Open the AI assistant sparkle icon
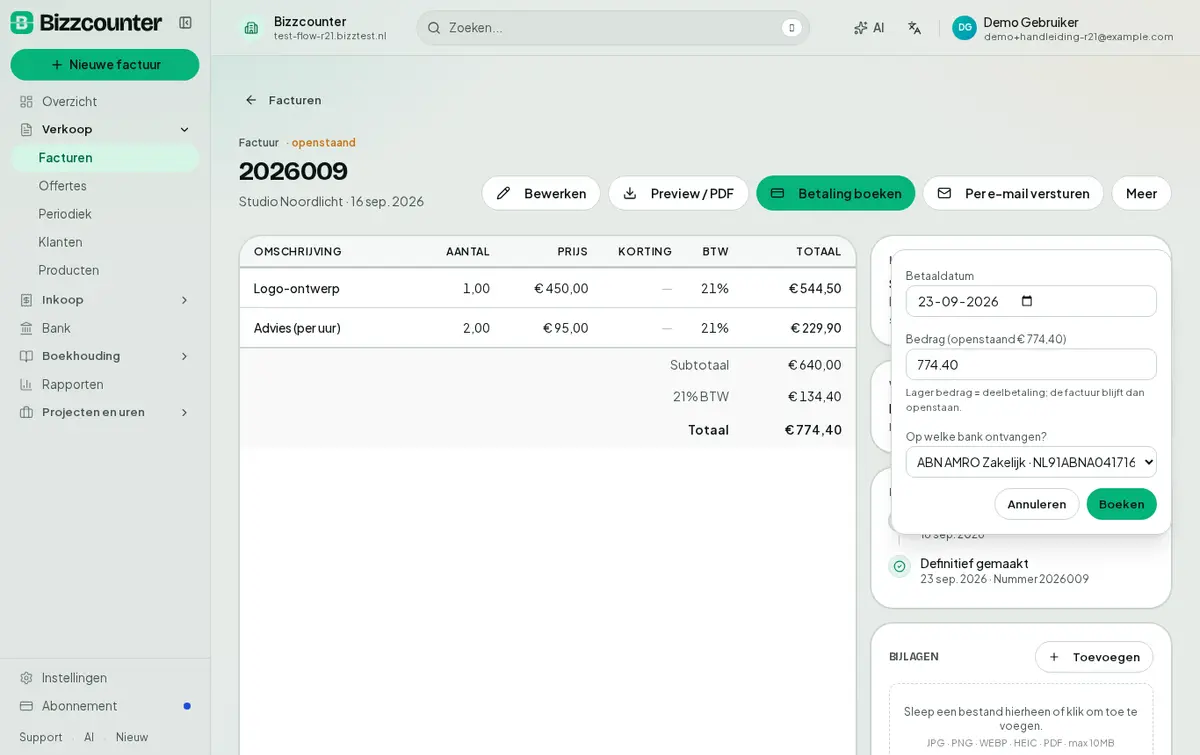1200x755 pixels. (861, 28)
